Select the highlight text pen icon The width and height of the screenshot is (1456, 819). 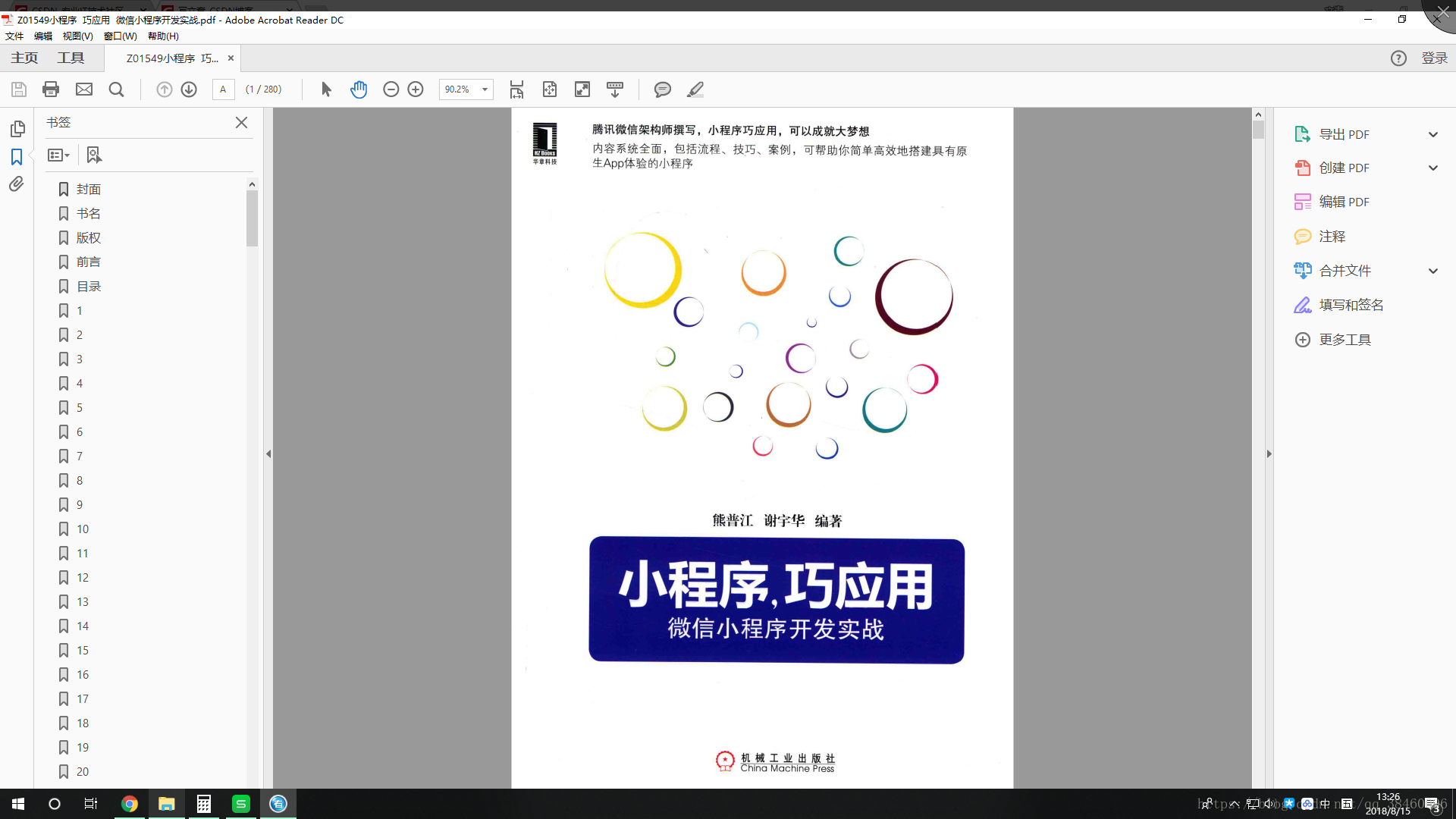pos(695,89)
